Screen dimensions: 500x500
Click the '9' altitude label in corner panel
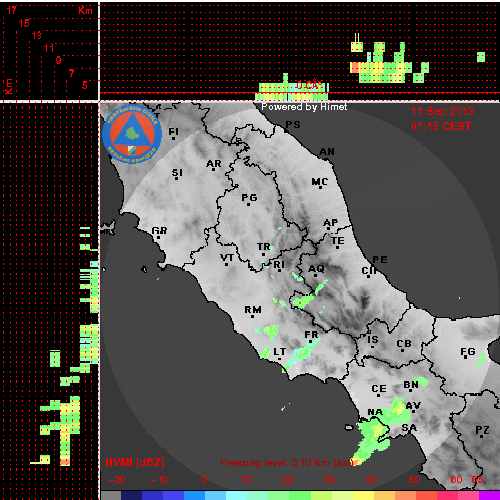pos(58,60)
